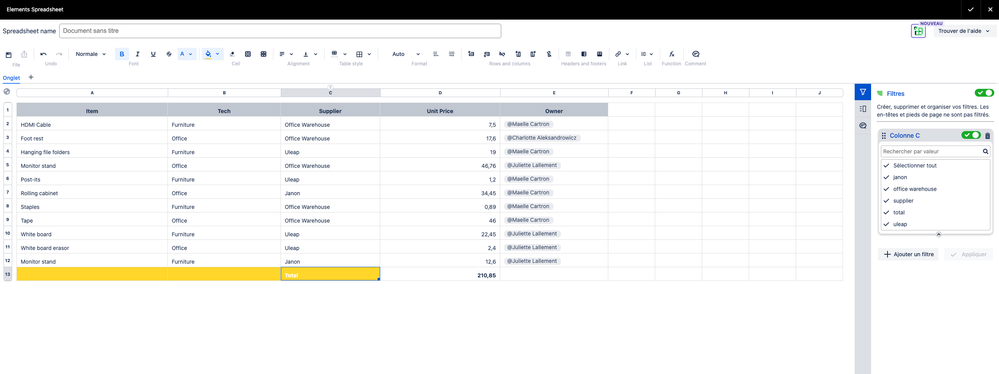Image resolution: width=999 pixels, height=374 pixels.
Task: Click the Function fx icon
Action: (672, 54)
